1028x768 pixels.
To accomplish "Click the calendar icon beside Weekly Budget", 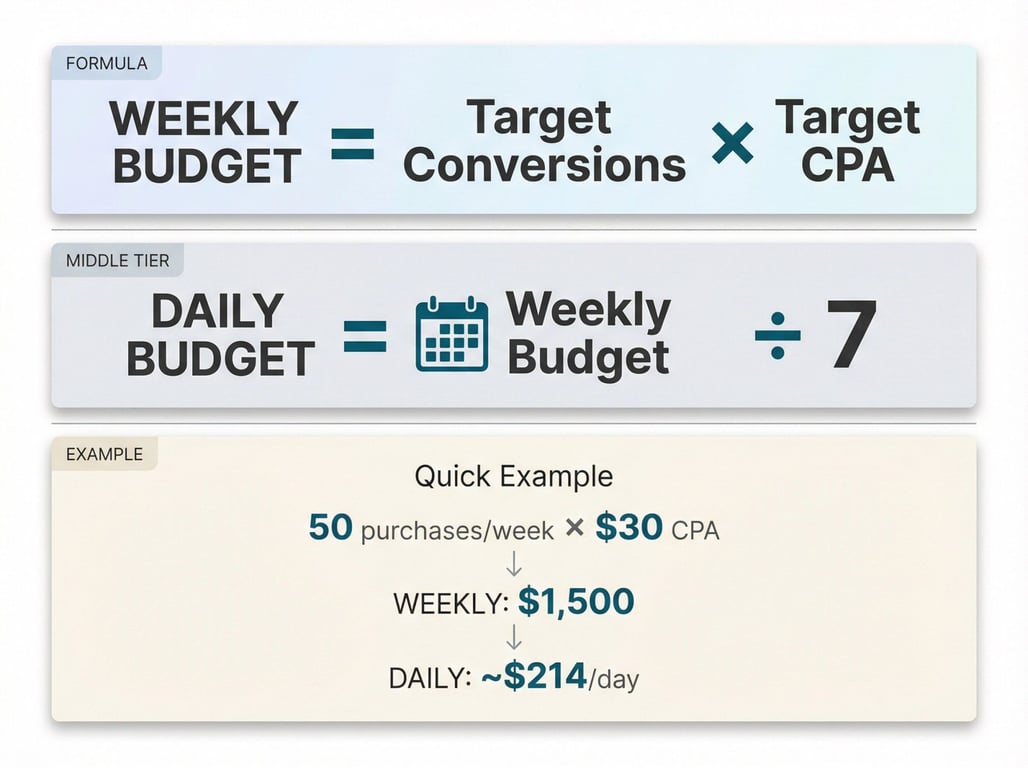I will click(x=452, y=333).
